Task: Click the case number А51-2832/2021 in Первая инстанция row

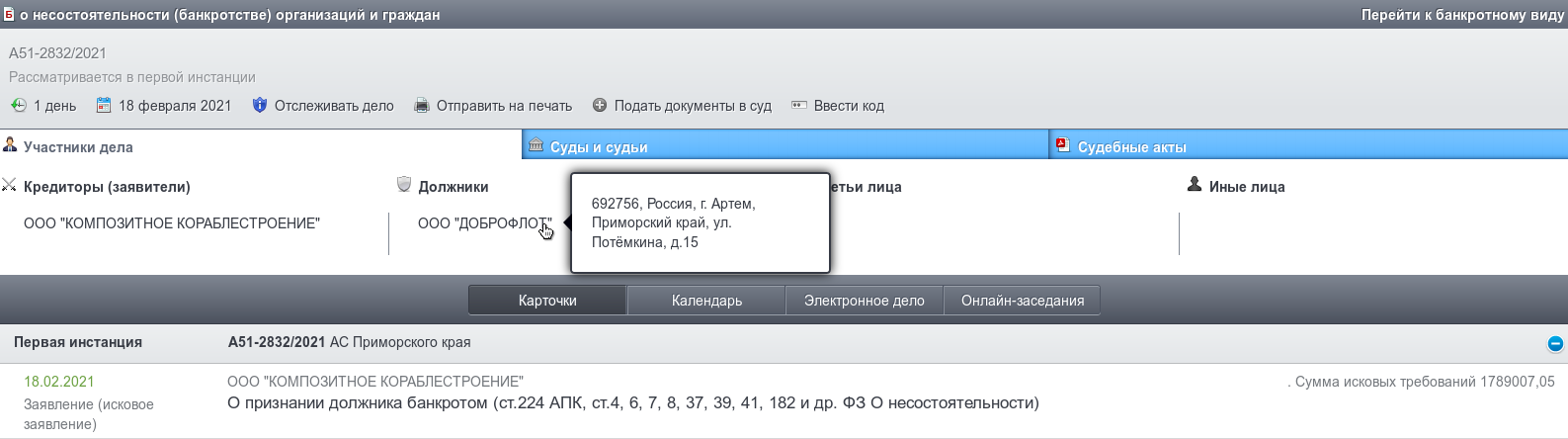Action: point(277,342)
